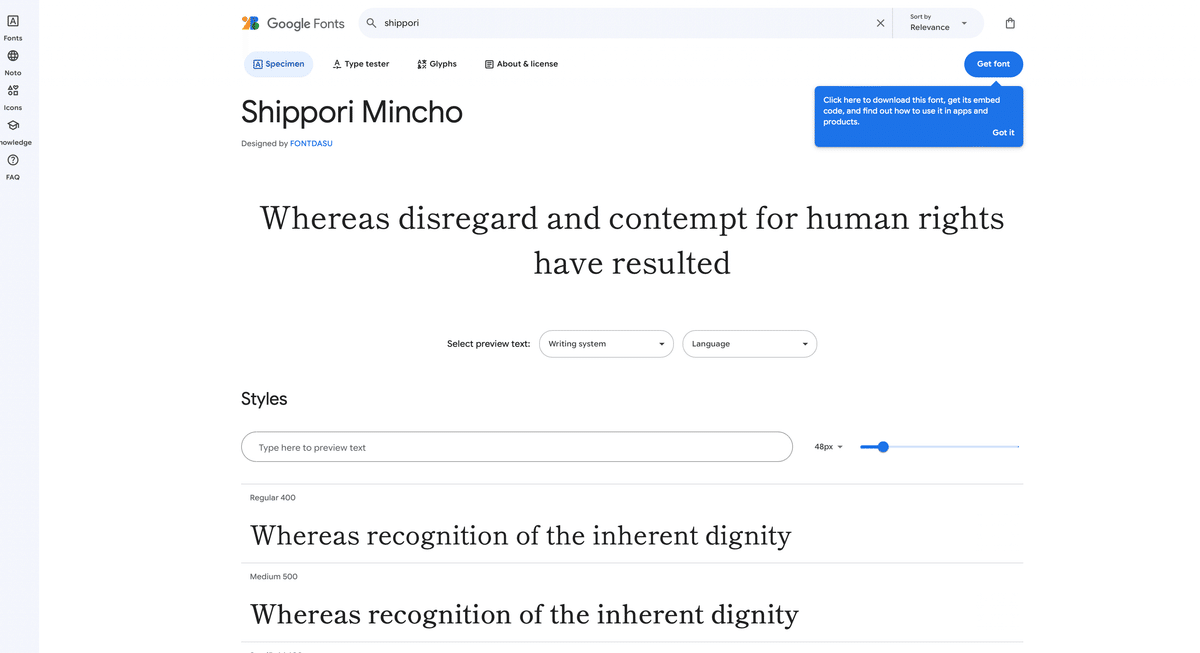Open the Writing system dropdown
The height and width of the screenshot is (653, 1200).
pos(606,344)
